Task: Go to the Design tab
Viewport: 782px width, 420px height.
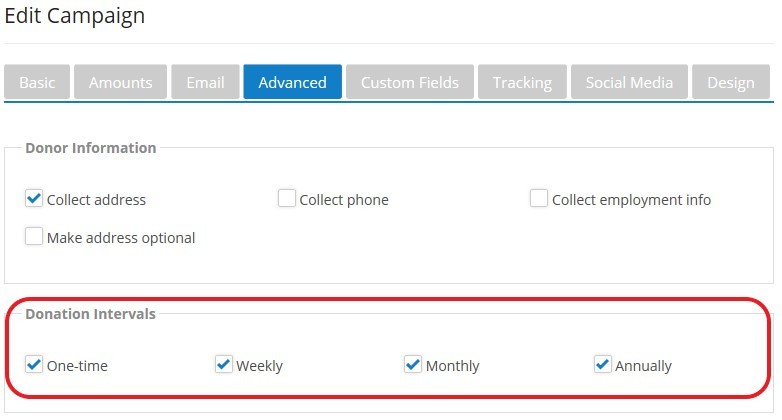Action: click(x=730, y=82)
